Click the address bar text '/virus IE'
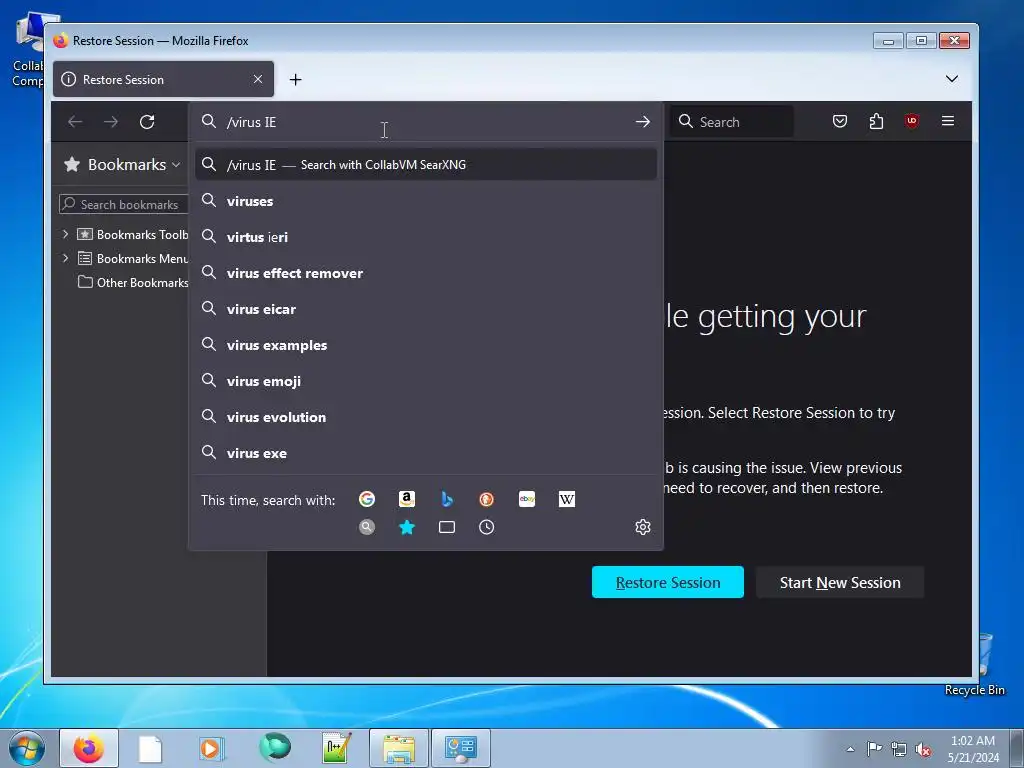Screen dimensions: 1024x768 (x=251, y=122)
